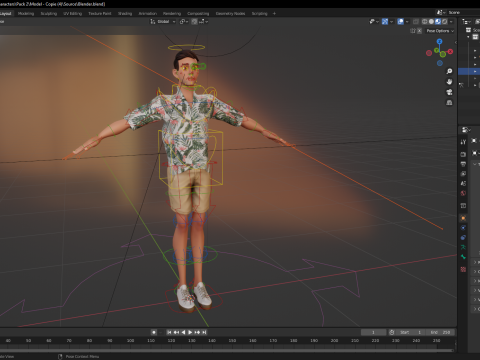Open the Armature Data properties tab
480x360 pixels.
coord(463,247)
